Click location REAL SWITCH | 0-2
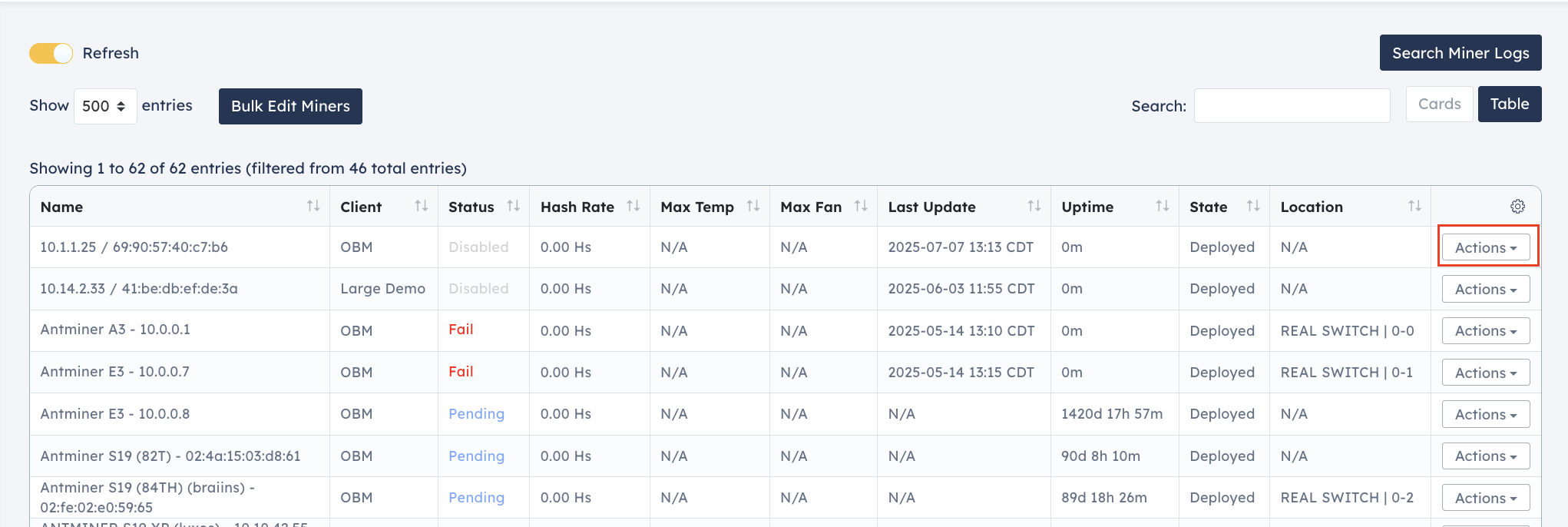Screen dimensions: 1568x527 pos(1347,498)
